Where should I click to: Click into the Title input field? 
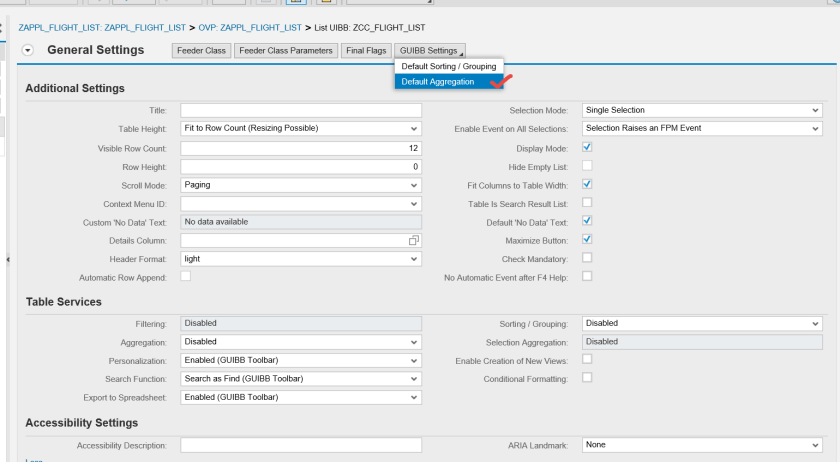pos(301,110)
